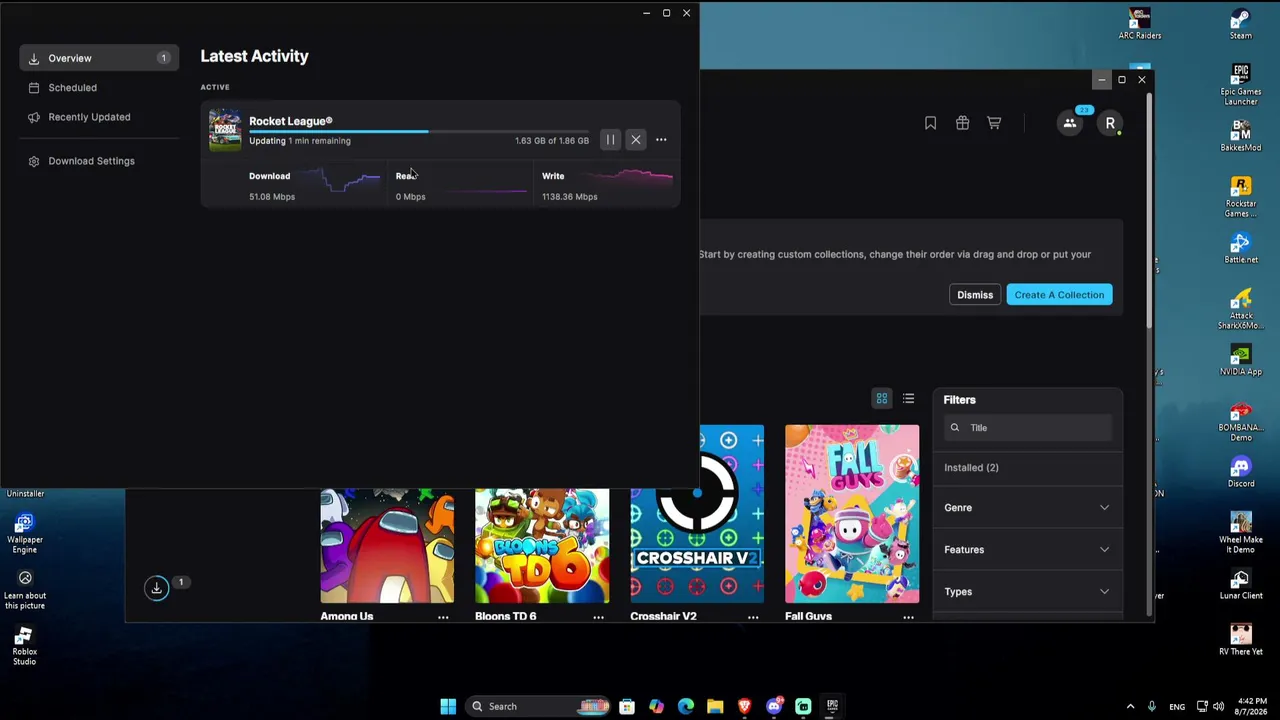Open the Roblox Studio desktop shortcut
The height and width of the screenshot is (720, 1280).
point(24,645)
